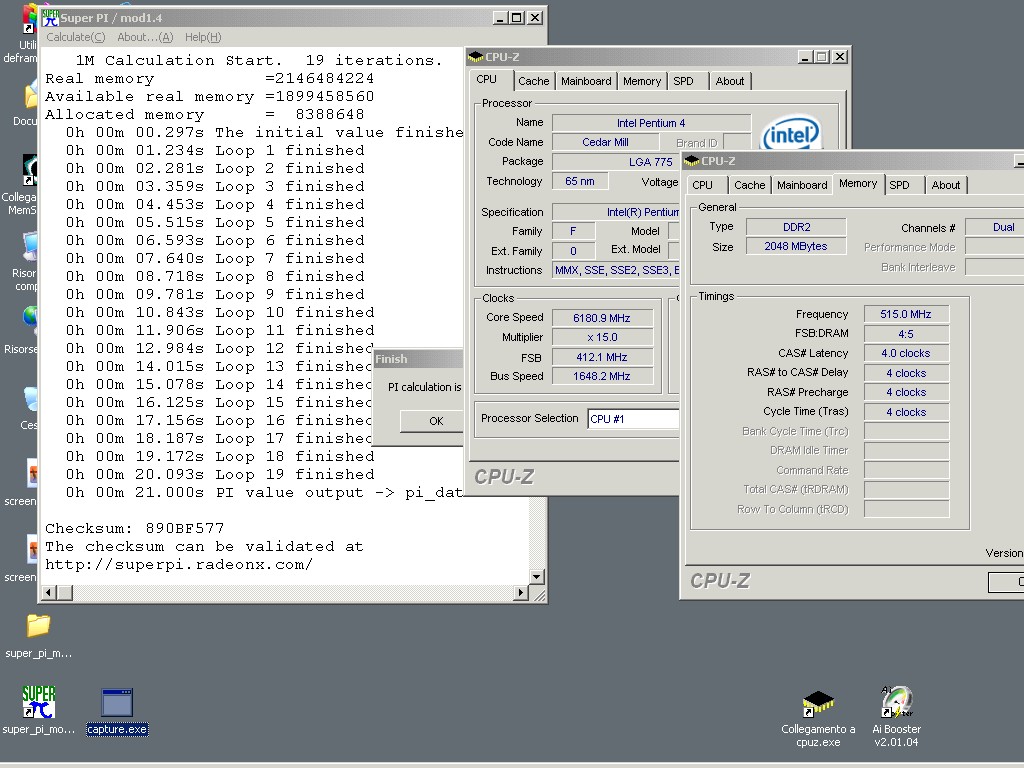
Task: Select the Mainboard tab in back CPU-Z window
Action: pos(586,81)
